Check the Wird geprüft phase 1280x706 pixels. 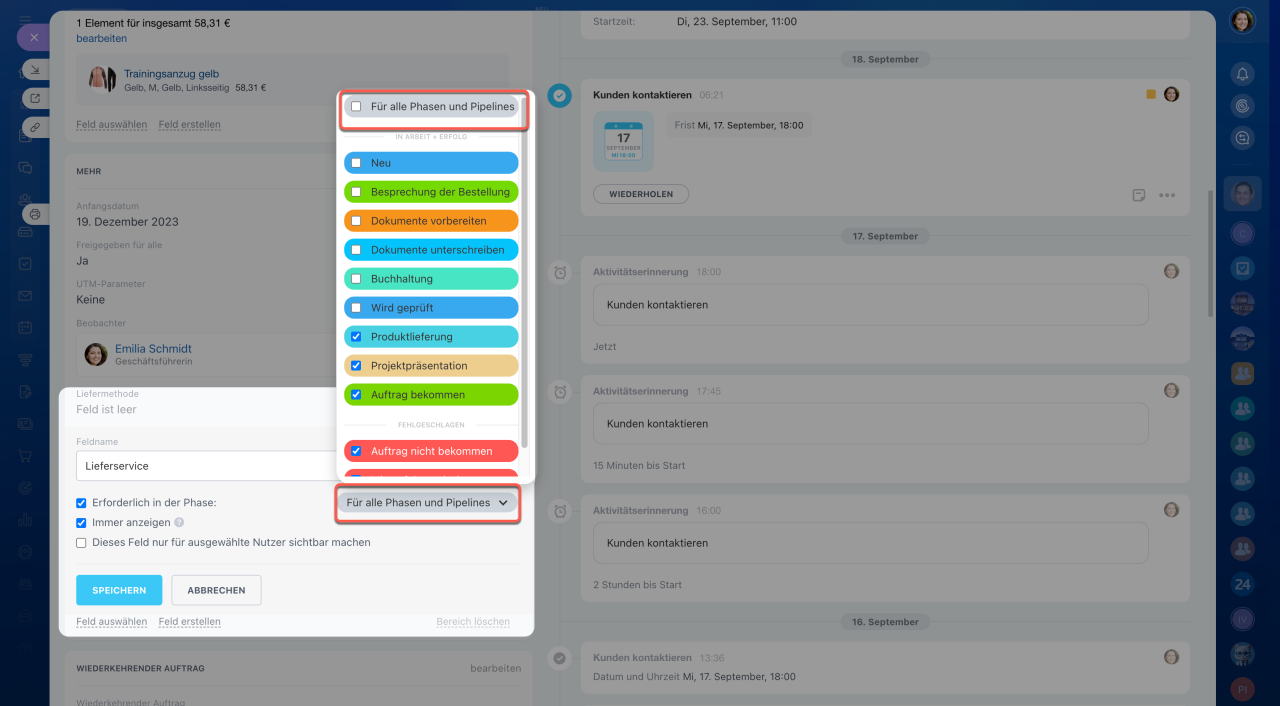tap(356, 308)
